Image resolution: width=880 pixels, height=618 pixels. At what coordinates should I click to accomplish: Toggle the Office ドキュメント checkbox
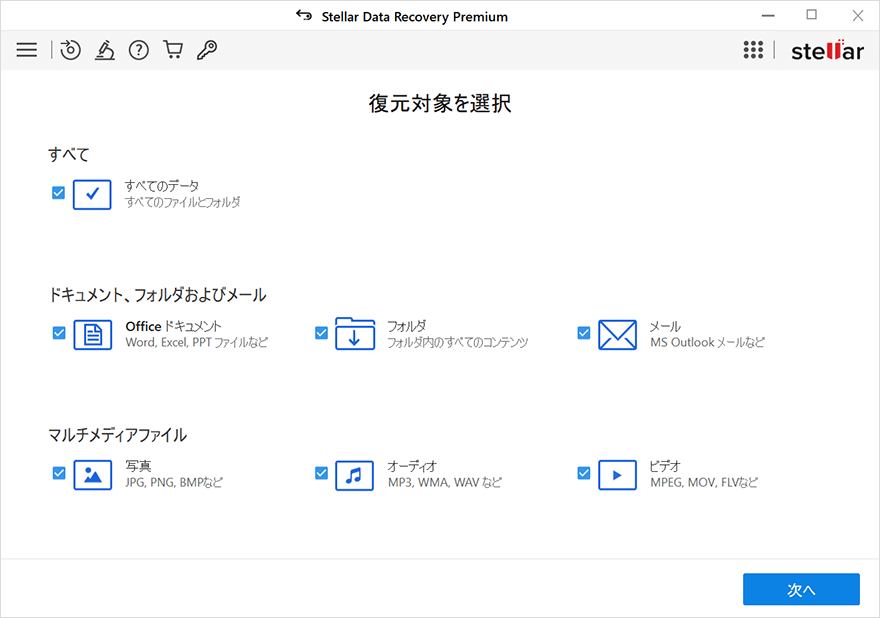(58, 333)
